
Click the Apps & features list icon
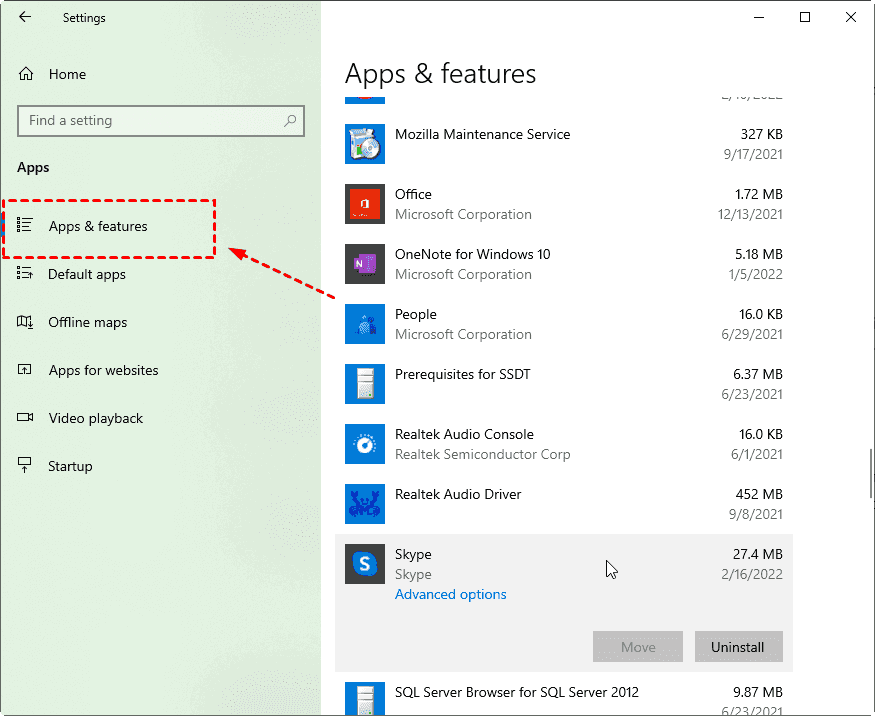[25, 225]
